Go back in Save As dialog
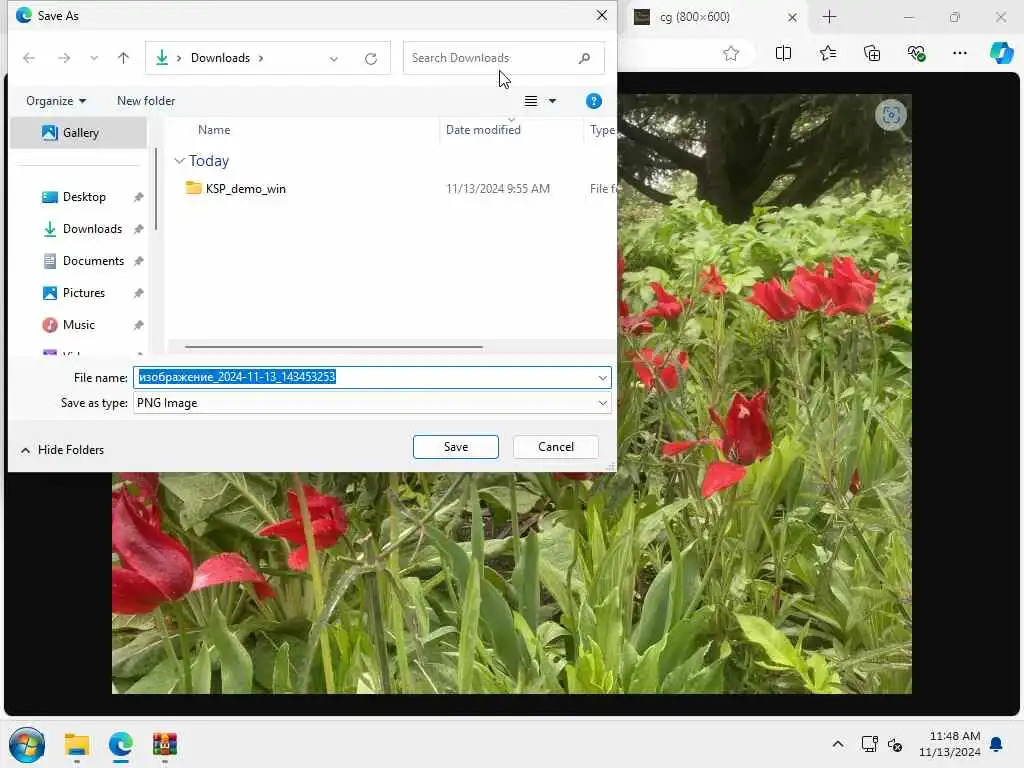 click(x=29, y=58)
